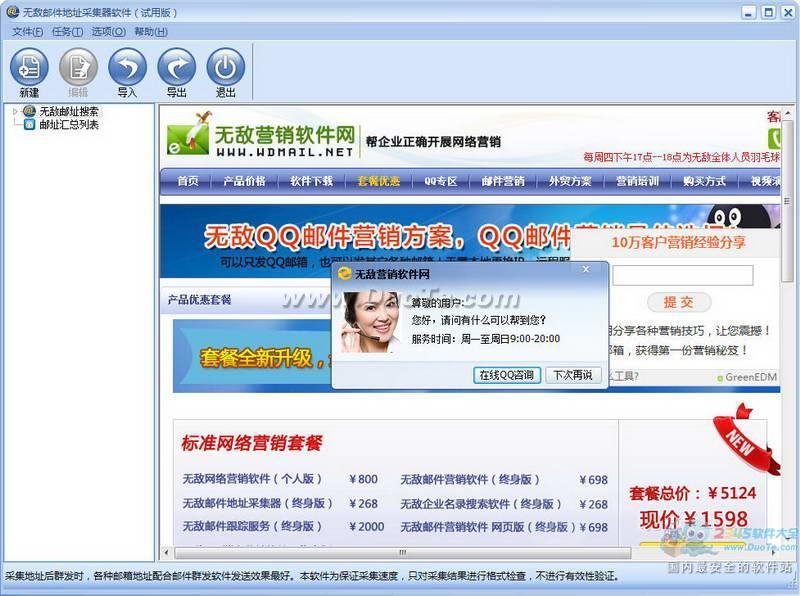
Task: Open the 任务(T) menu
Action: 67,31
